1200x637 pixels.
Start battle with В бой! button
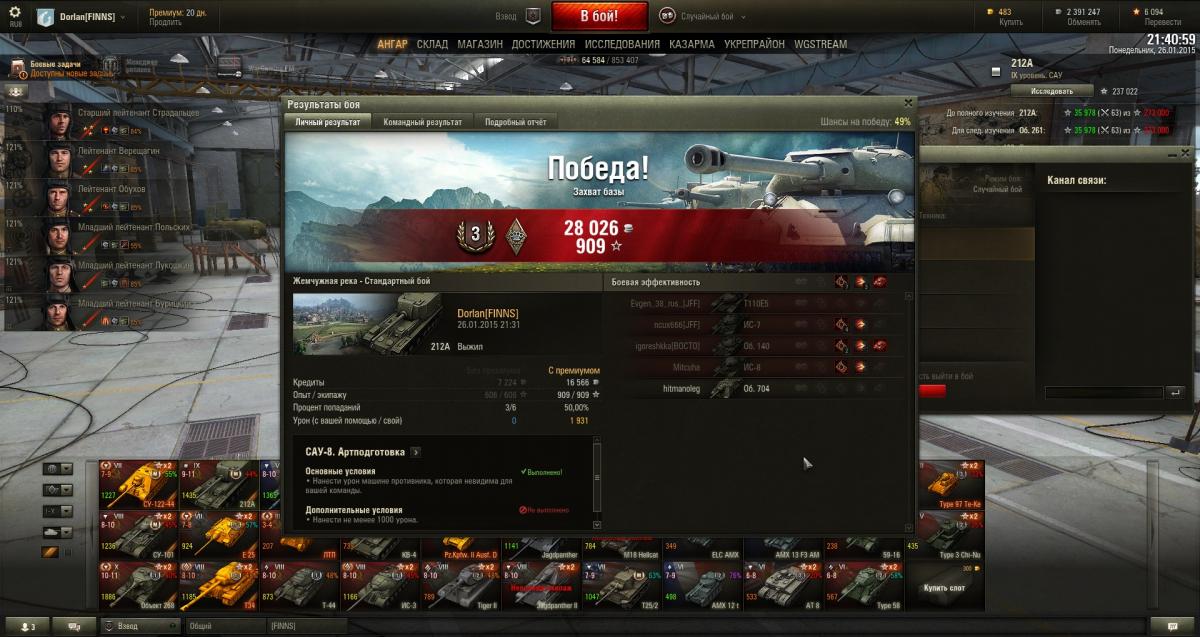click(x=600, y=16)
